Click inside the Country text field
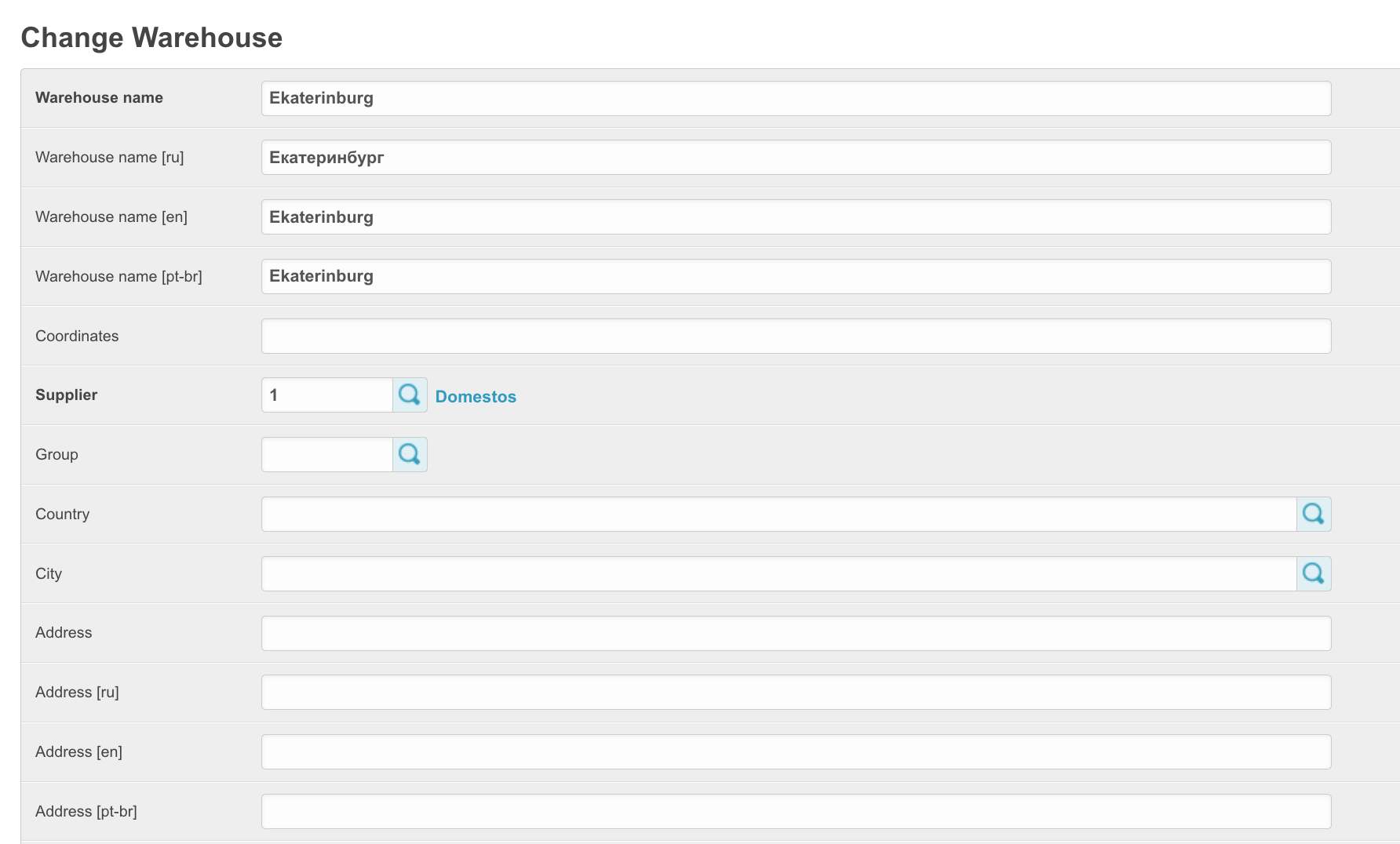1400x844 pixels. pos(778,514)
